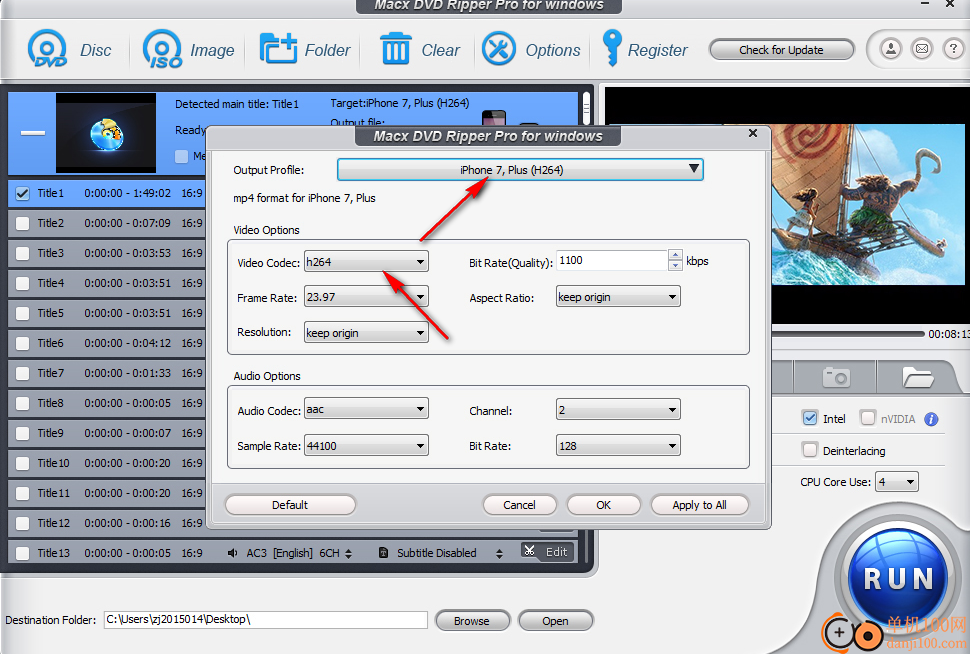Open the audio Bit Rate dropdown

pos(618,445)
